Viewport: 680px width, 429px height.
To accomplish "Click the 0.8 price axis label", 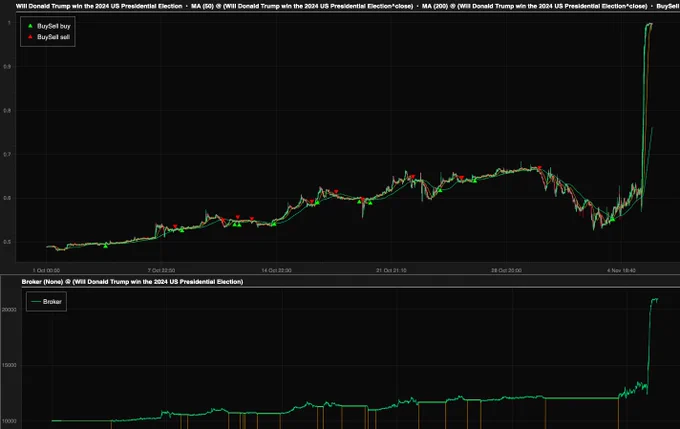I will (x=7, y=111).
